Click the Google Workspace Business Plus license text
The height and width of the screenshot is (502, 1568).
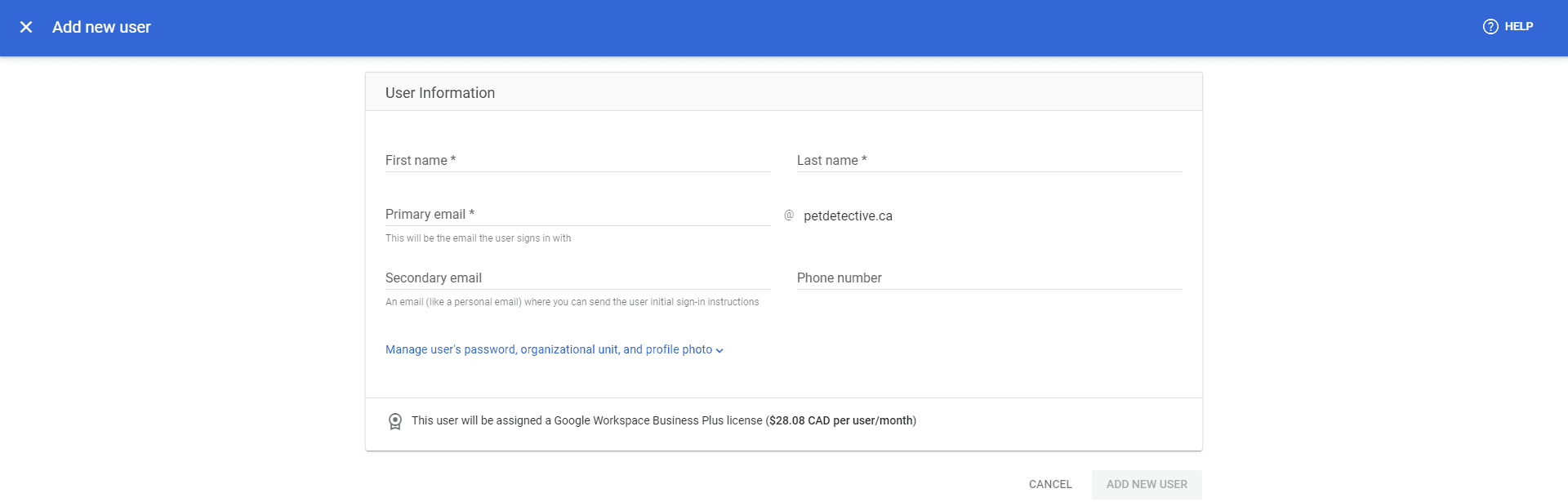[657, 420]
